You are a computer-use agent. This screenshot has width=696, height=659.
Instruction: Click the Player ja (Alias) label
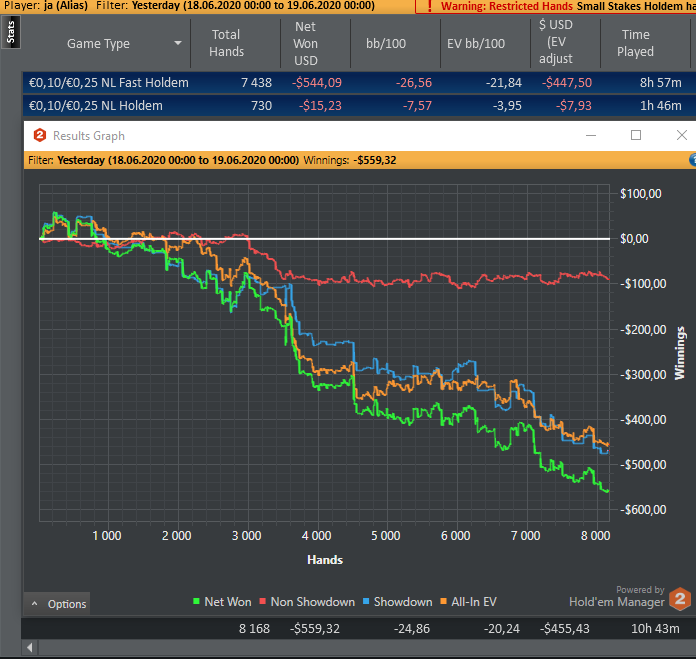click(x=46, y=6)
